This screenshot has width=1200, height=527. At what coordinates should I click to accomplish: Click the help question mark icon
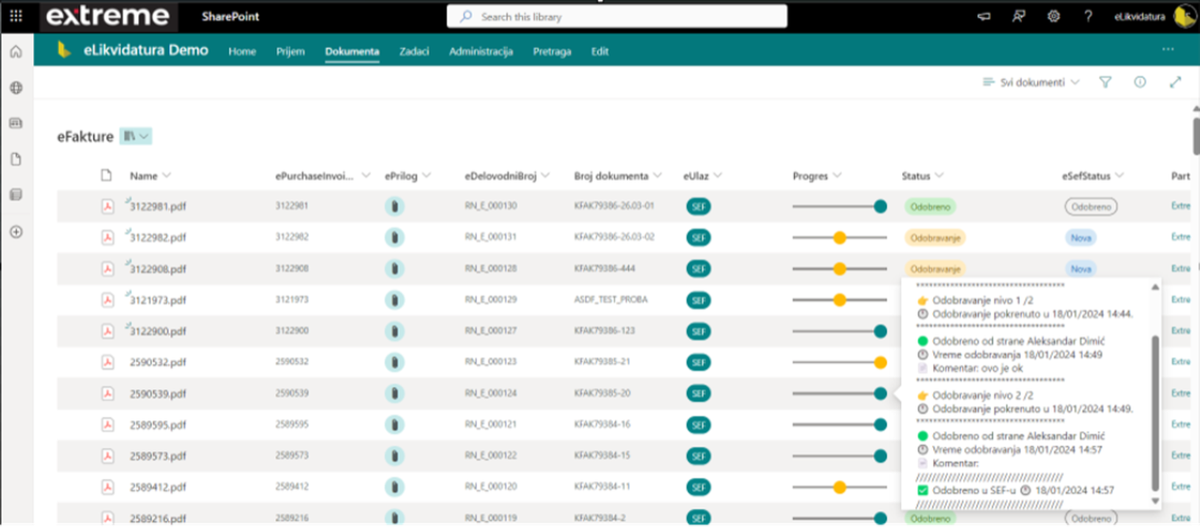tap(1087, 16)
